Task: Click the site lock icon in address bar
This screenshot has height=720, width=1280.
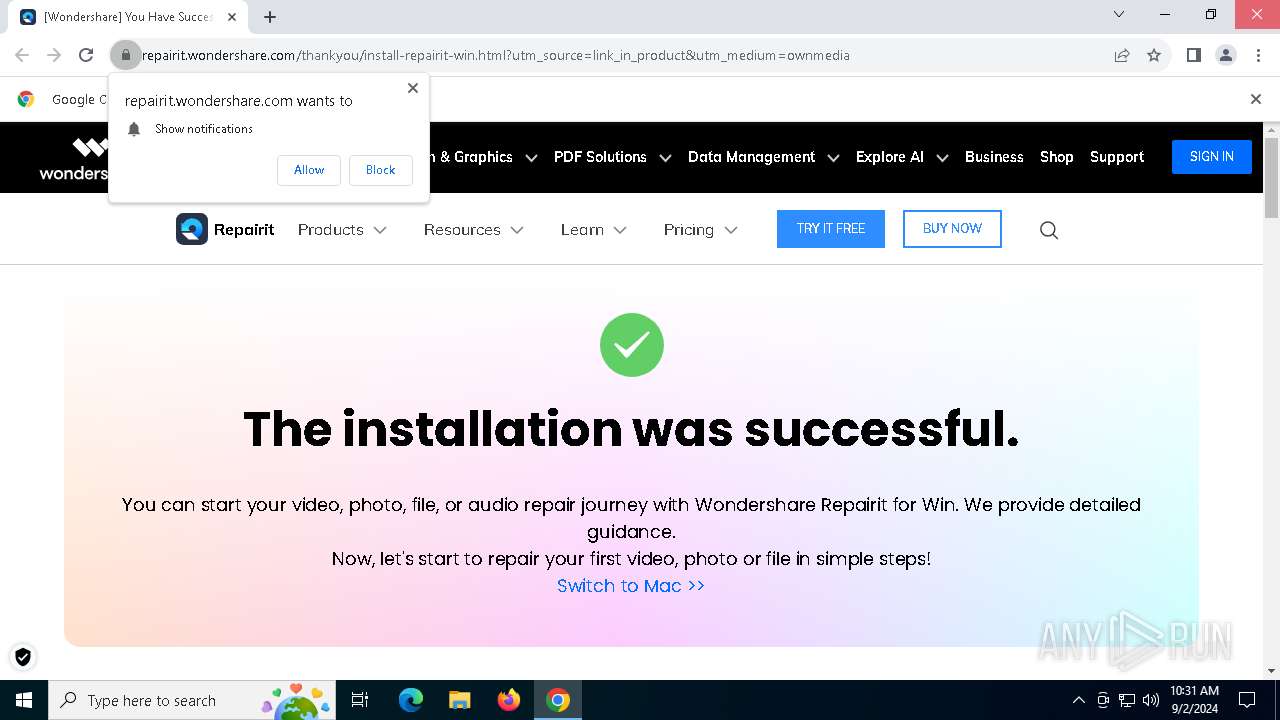Action: click(x=125, y=56)
